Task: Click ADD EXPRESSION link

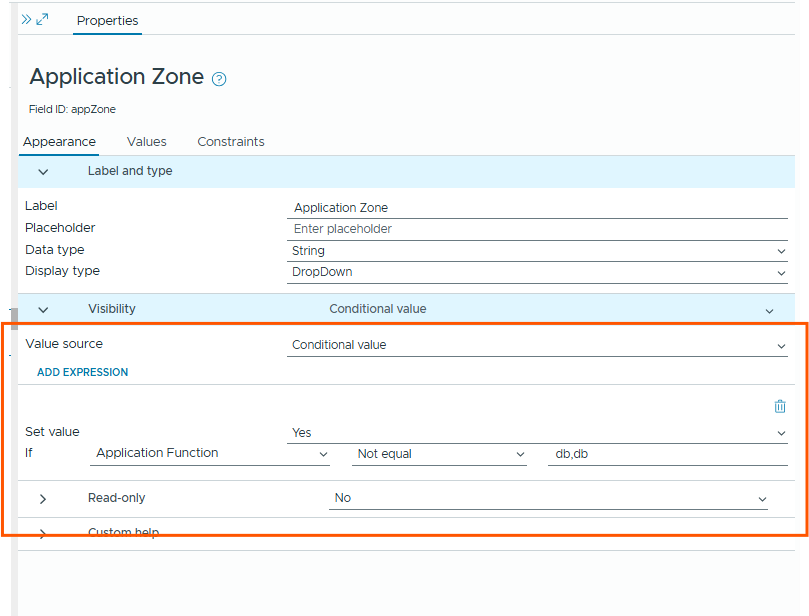Action: 83,372
